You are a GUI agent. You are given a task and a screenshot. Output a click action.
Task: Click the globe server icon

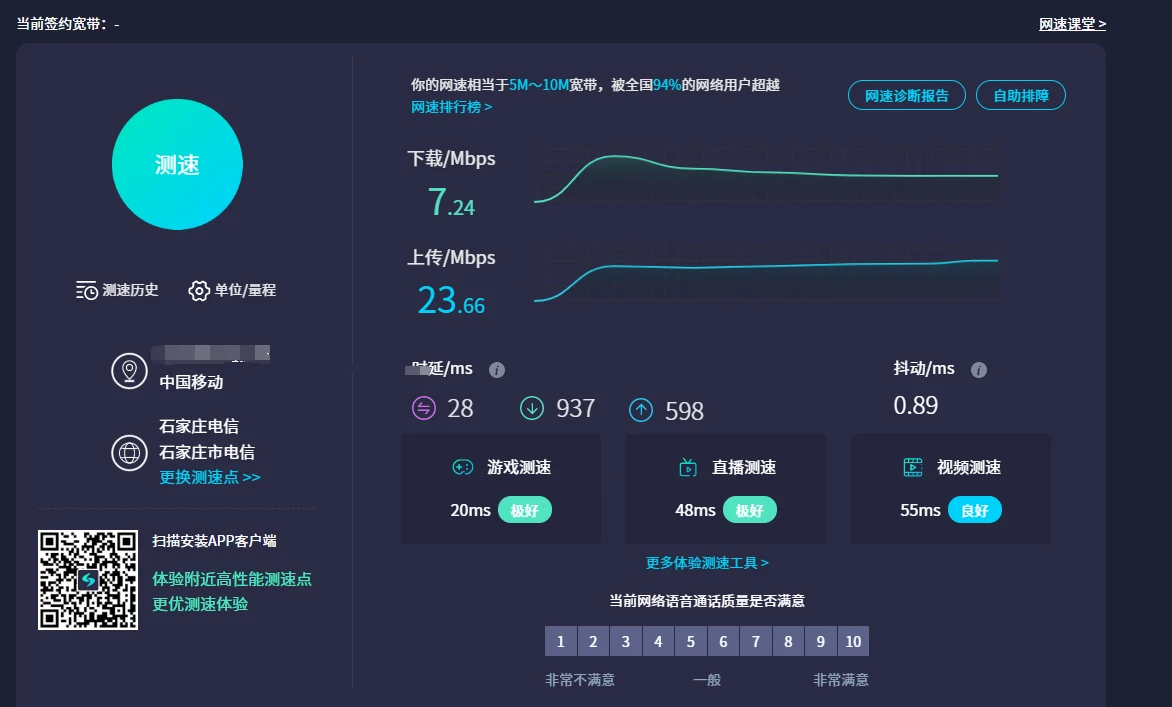tap(129, 452)
